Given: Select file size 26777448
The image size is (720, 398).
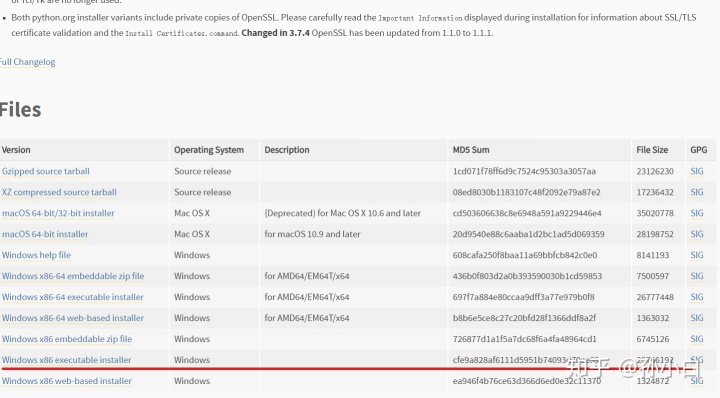Looking at the screenshot, I should 655,297.
